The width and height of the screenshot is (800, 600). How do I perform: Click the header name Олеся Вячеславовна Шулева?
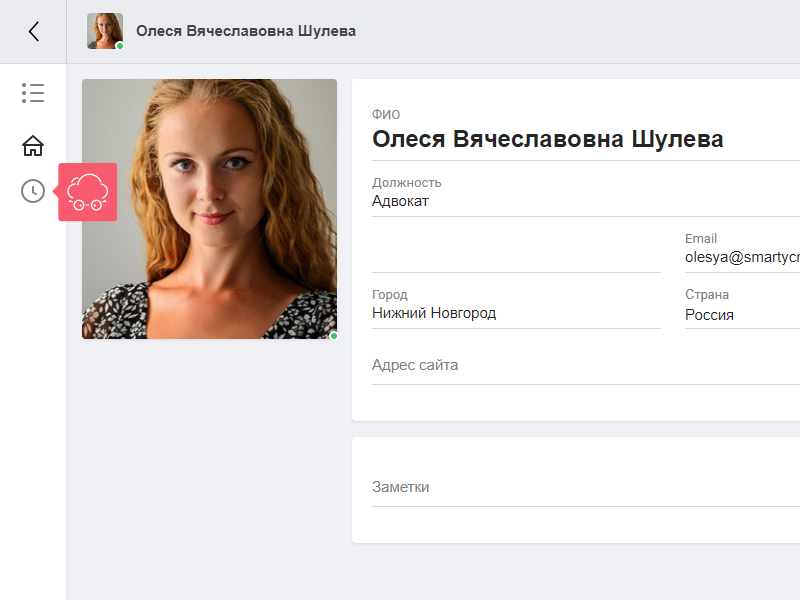click(x=246, y=31)
